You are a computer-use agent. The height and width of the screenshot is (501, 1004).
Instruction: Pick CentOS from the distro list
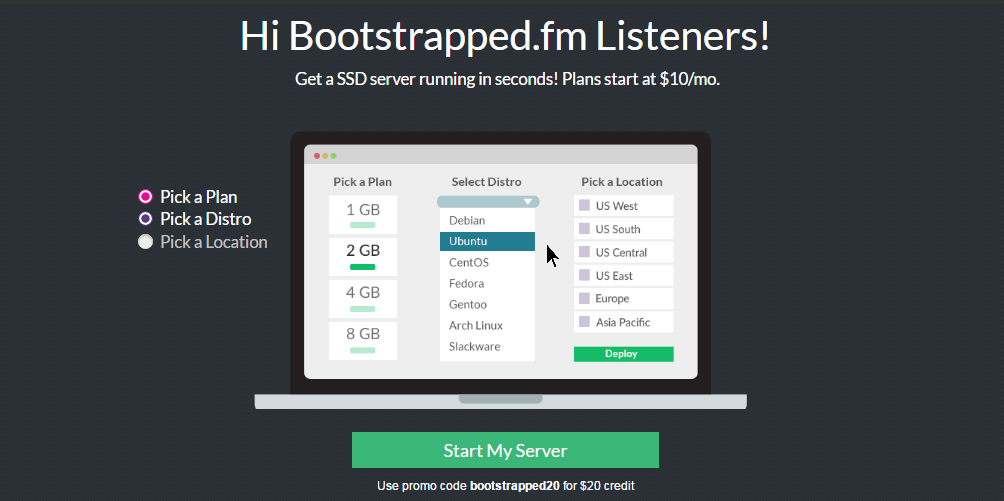[487, 263]
